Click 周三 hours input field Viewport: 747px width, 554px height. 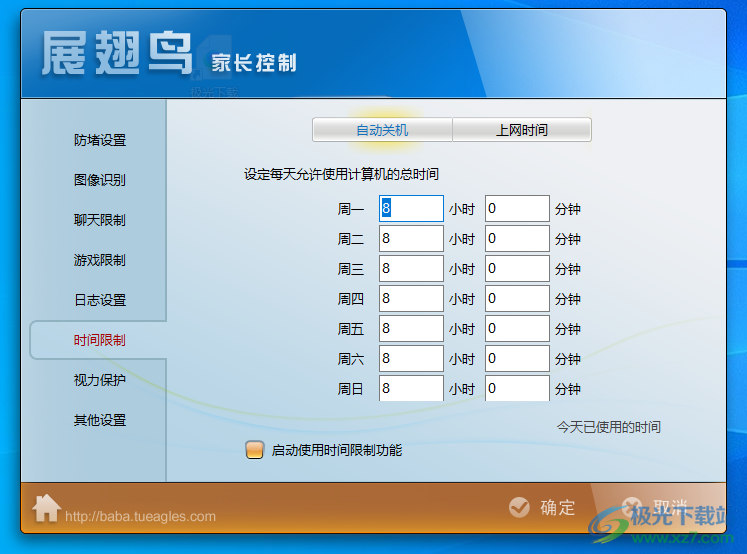pyautogui.click(x=411, y=268)
